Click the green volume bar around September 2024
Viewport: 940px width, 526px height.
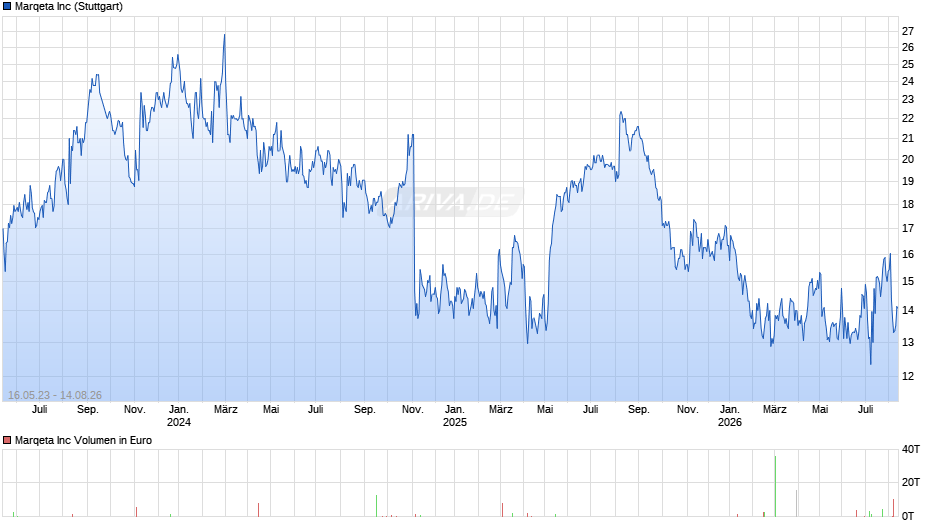(x=376, y=506)
